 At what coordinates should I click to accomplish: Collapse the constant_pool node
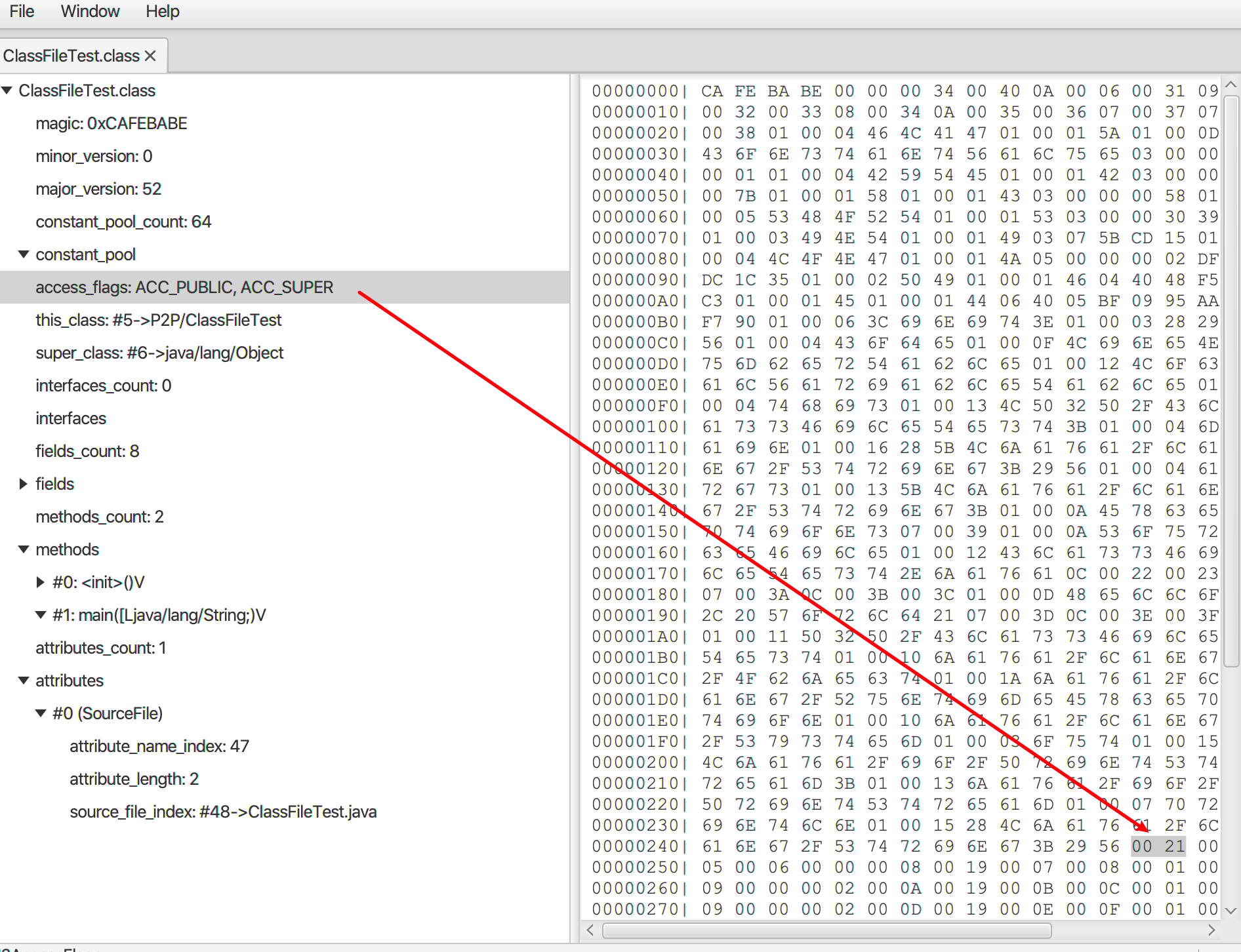(x=24, y=254)
